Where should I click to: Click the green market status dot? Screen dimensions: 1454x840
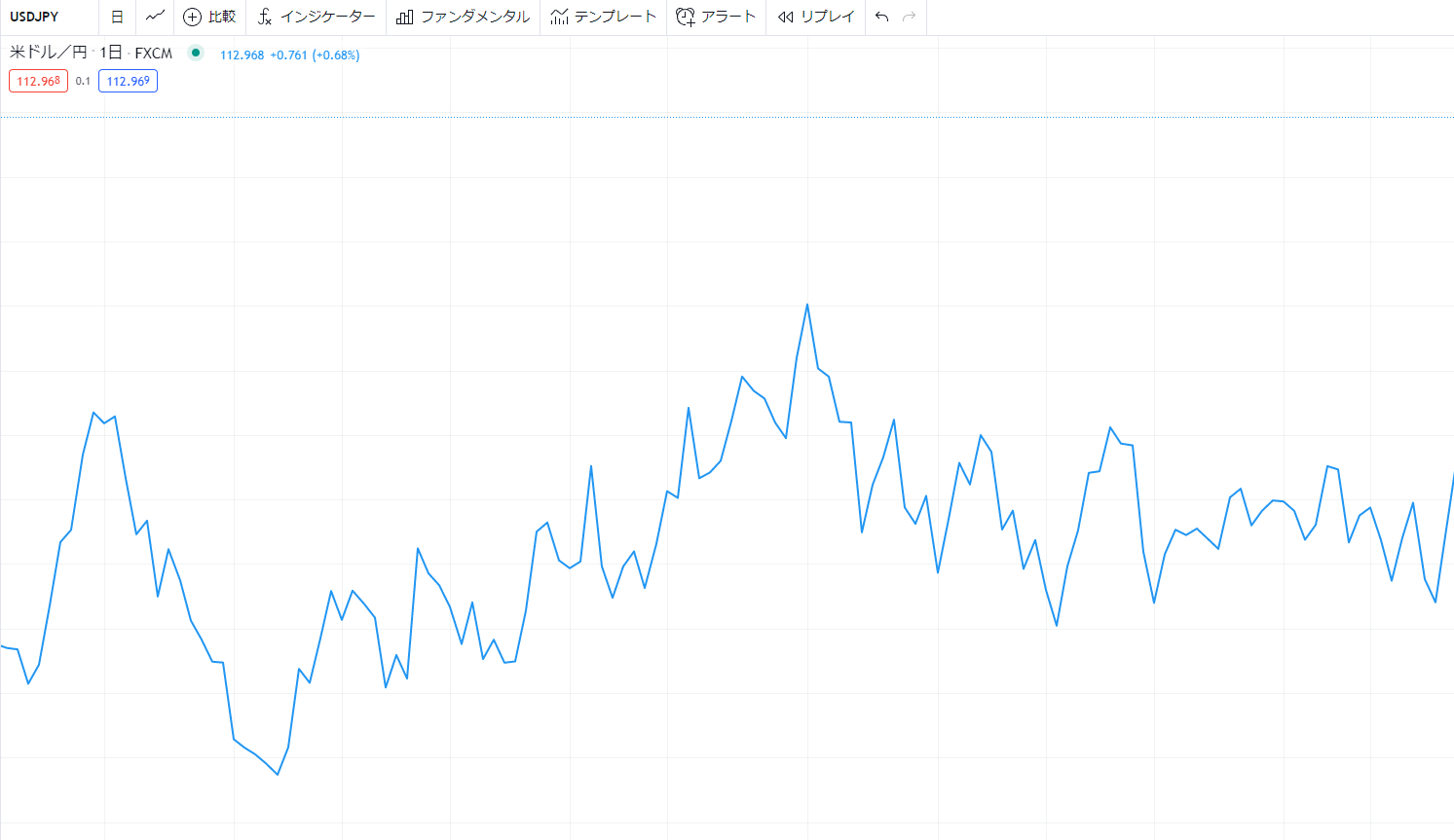pyautogui.click(x=196, y=53)
